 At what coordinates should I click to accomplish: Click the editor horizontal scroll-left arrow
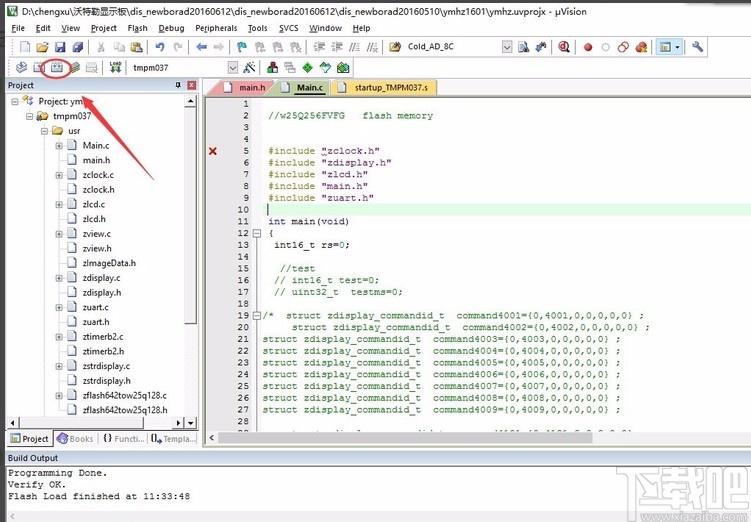(212, 438)
